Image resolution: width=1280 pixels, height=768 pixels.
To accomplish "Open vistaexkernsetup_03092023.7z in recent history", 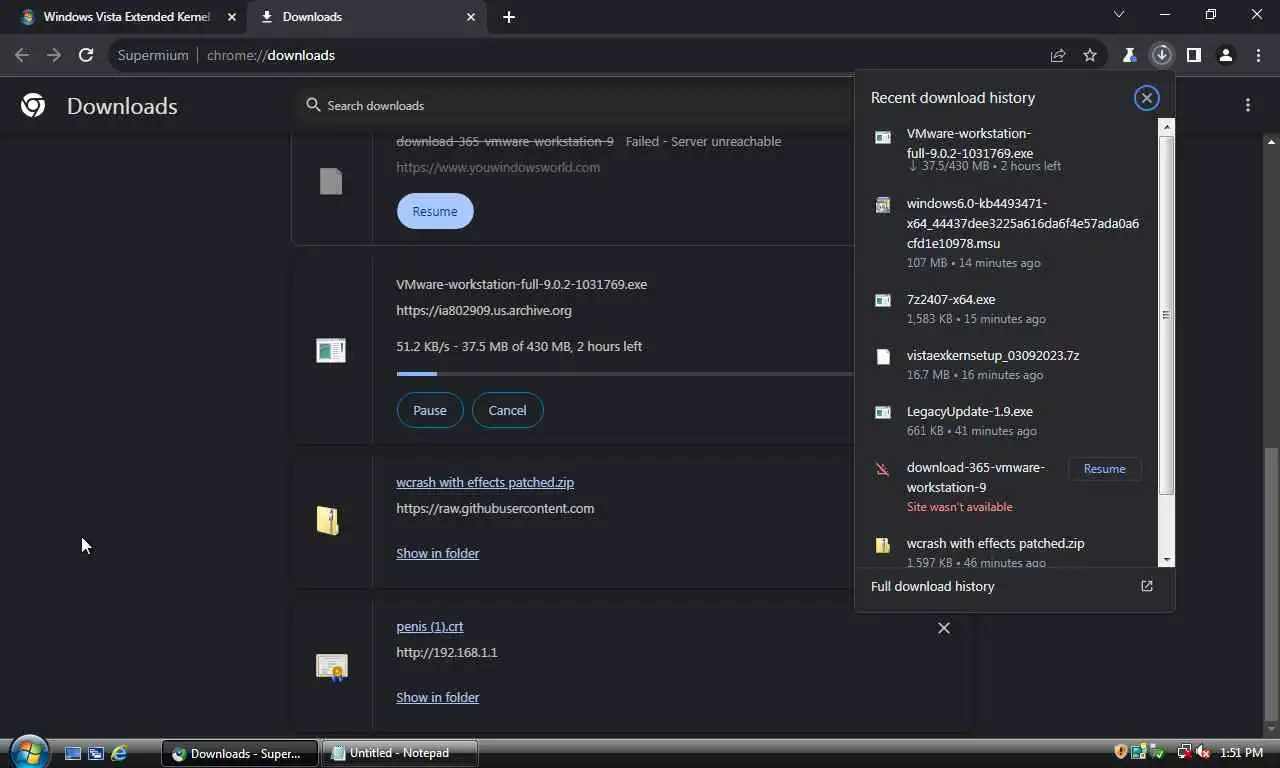I will coord(1008,364).
